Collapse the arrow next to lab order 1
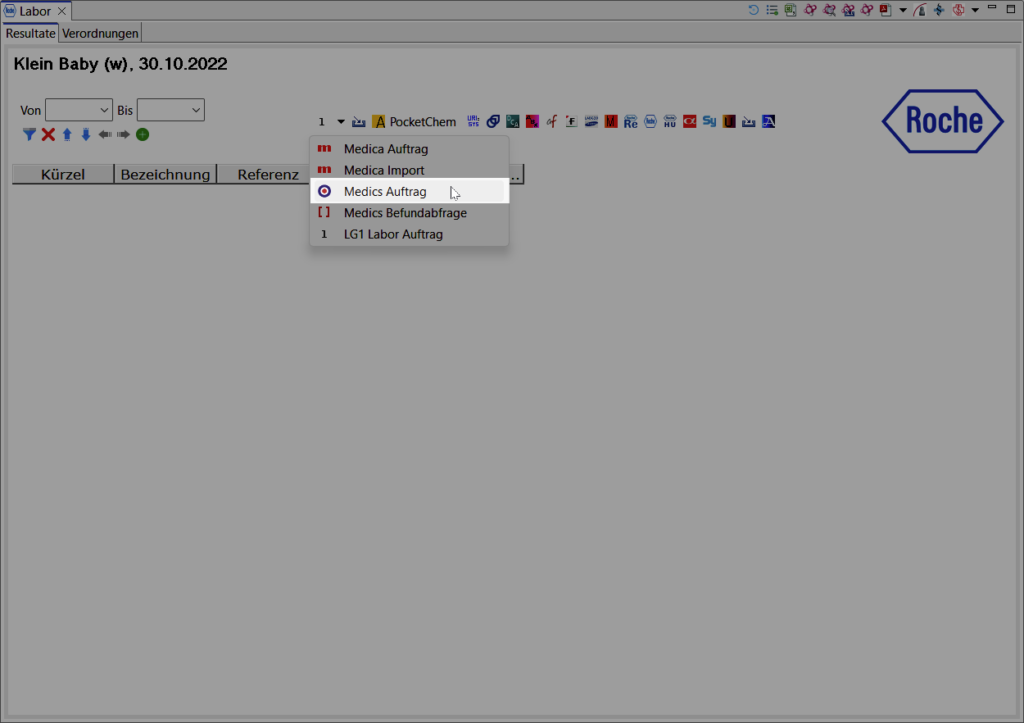Viewport: 1024px width, 723px height. coord(341,122)
